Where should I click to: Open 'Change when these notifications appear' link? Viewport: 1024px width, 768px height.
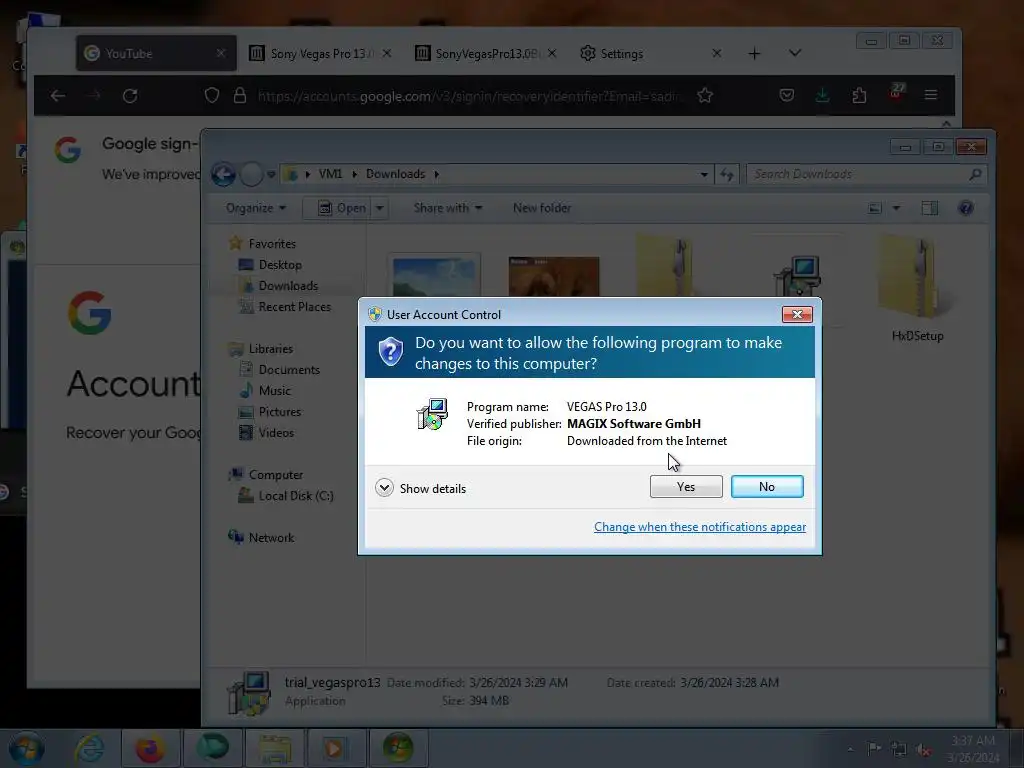pyautogui.click(x=699, y=527)
